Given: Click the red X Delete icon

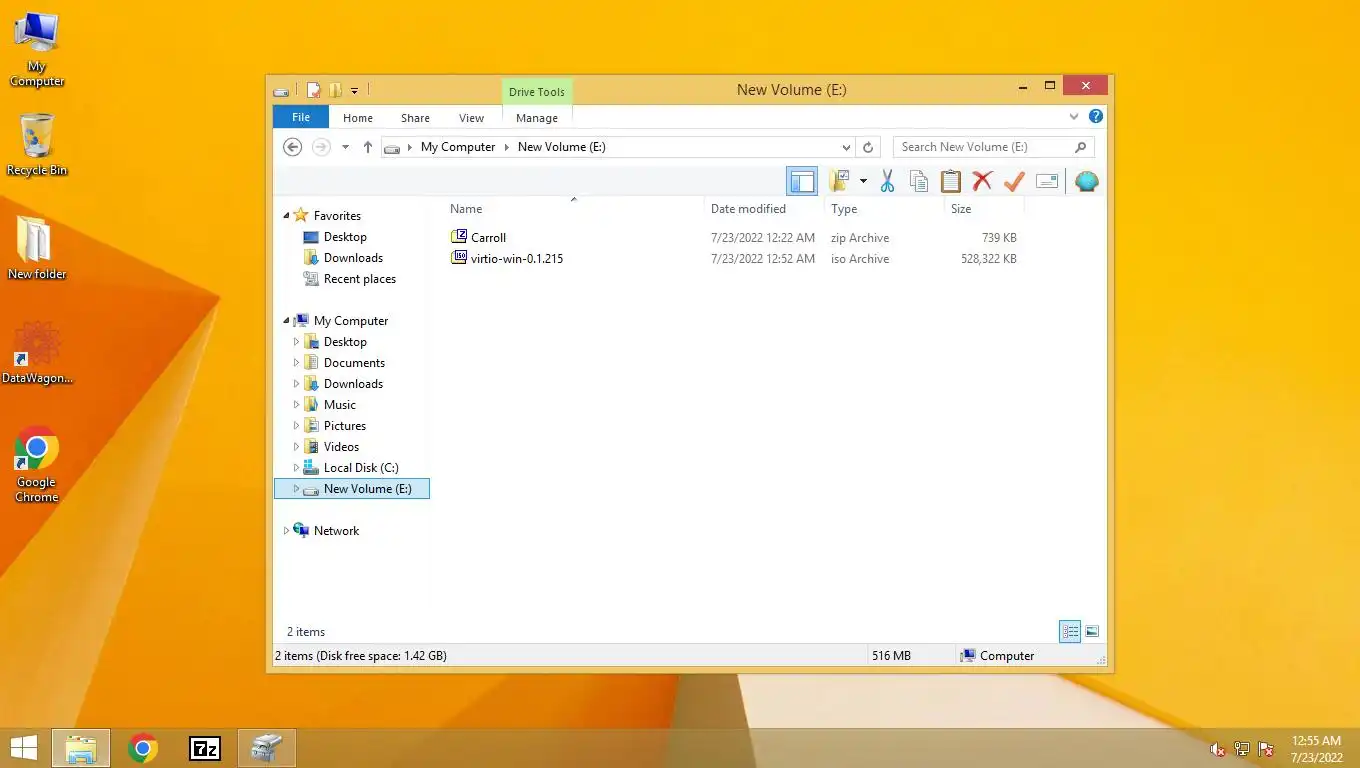Looking at the screenshot, I should pyautogui.click(x=982, y=181).
